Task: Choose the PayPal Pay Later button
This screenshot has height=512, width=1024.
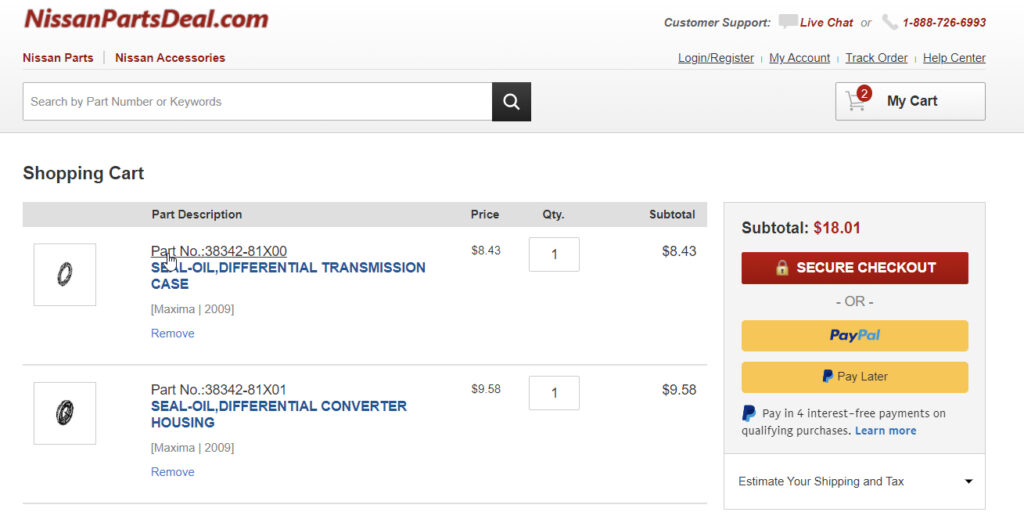Action: pyautogui.click(x=855, y=377)
